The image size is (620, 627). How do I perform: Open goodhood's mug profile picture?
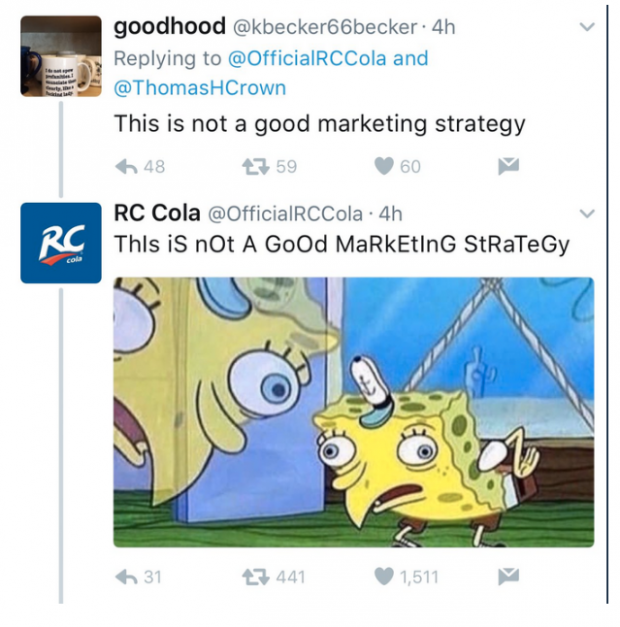coord(61,56)
